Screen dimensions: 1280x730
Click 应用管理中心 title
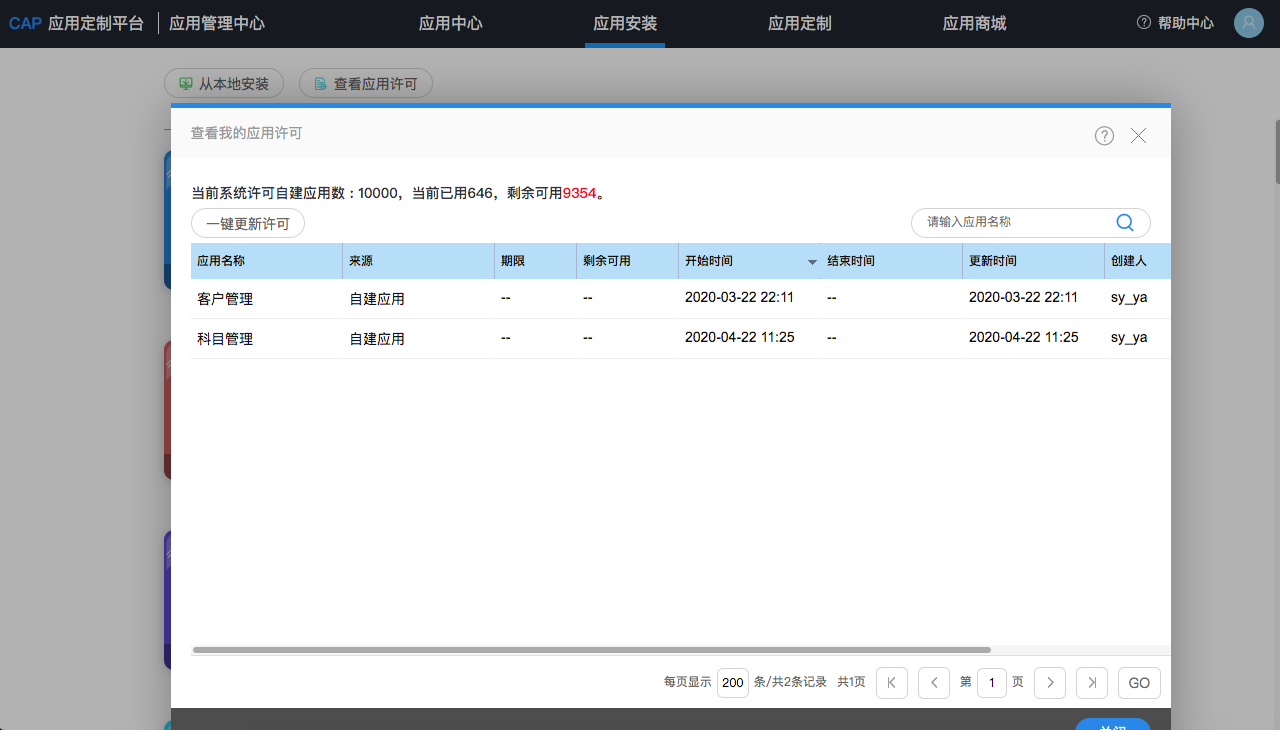[x=217, y=23]
